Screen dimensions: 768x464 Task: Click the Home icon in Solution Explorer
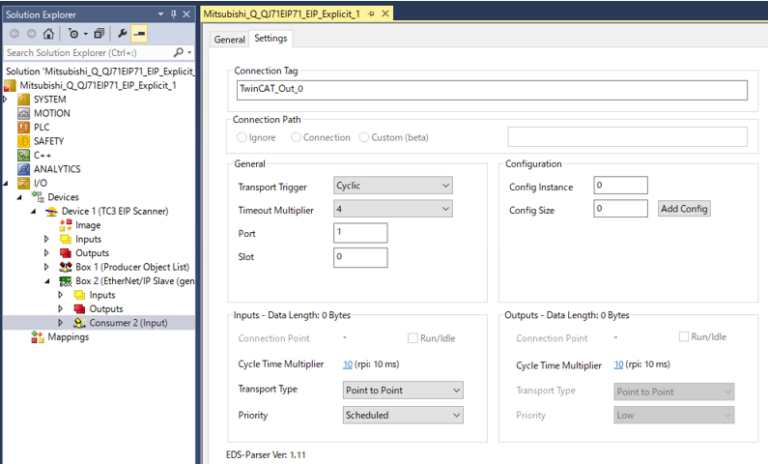[x=49, y=33]
